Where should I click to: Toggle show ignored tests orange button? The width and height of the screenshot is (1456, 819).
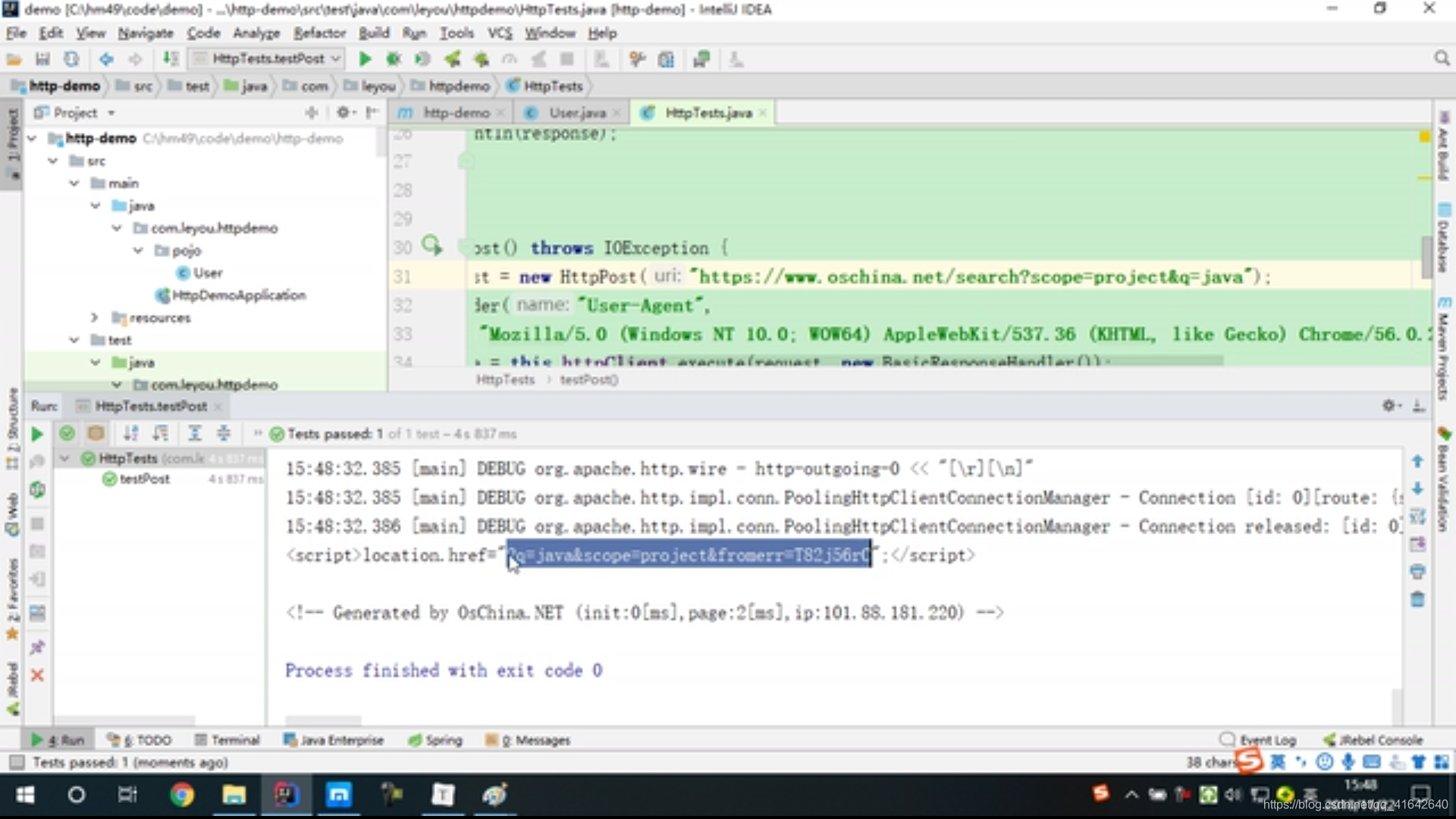(x=96, y=433)
